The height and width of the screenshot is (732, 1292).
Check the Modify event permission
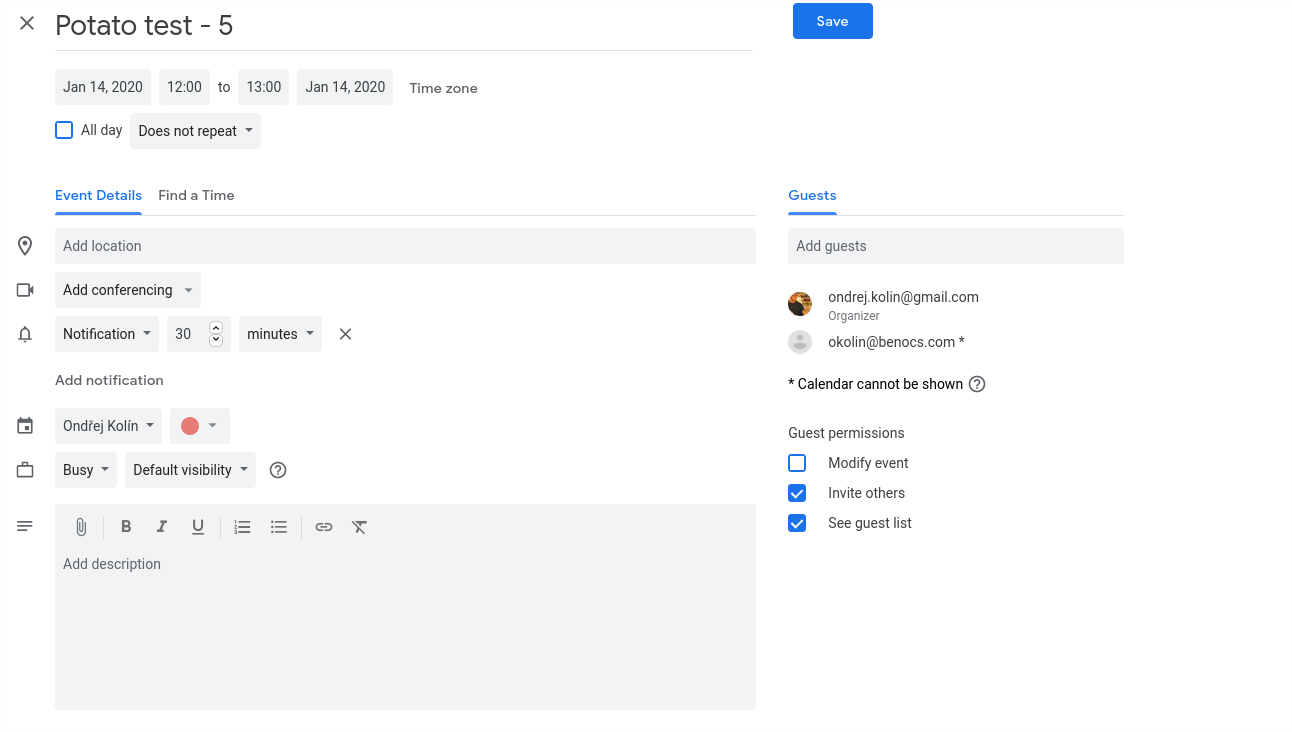point(797,463)
